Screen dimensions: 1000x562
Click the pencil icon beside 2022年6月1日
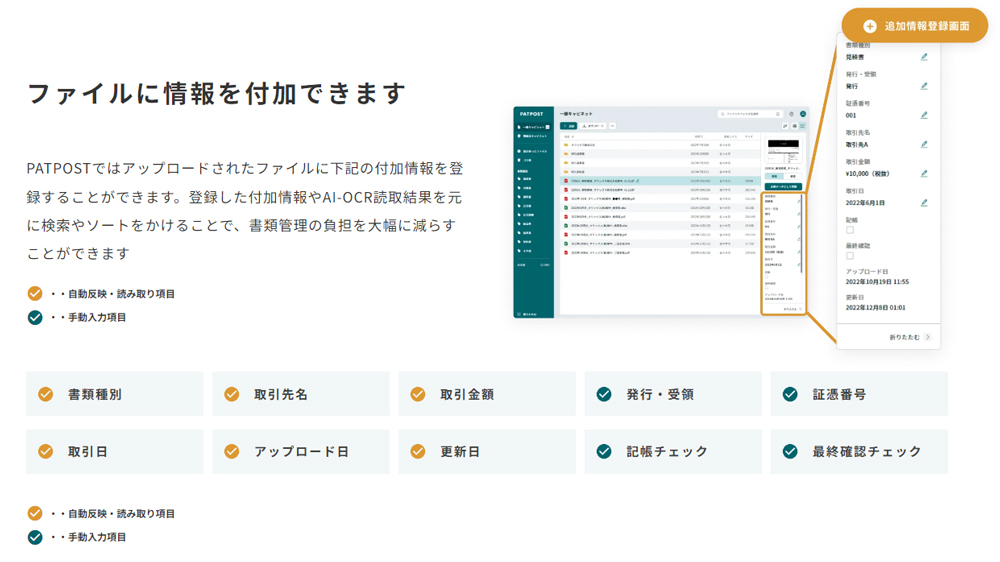(923, 203)
